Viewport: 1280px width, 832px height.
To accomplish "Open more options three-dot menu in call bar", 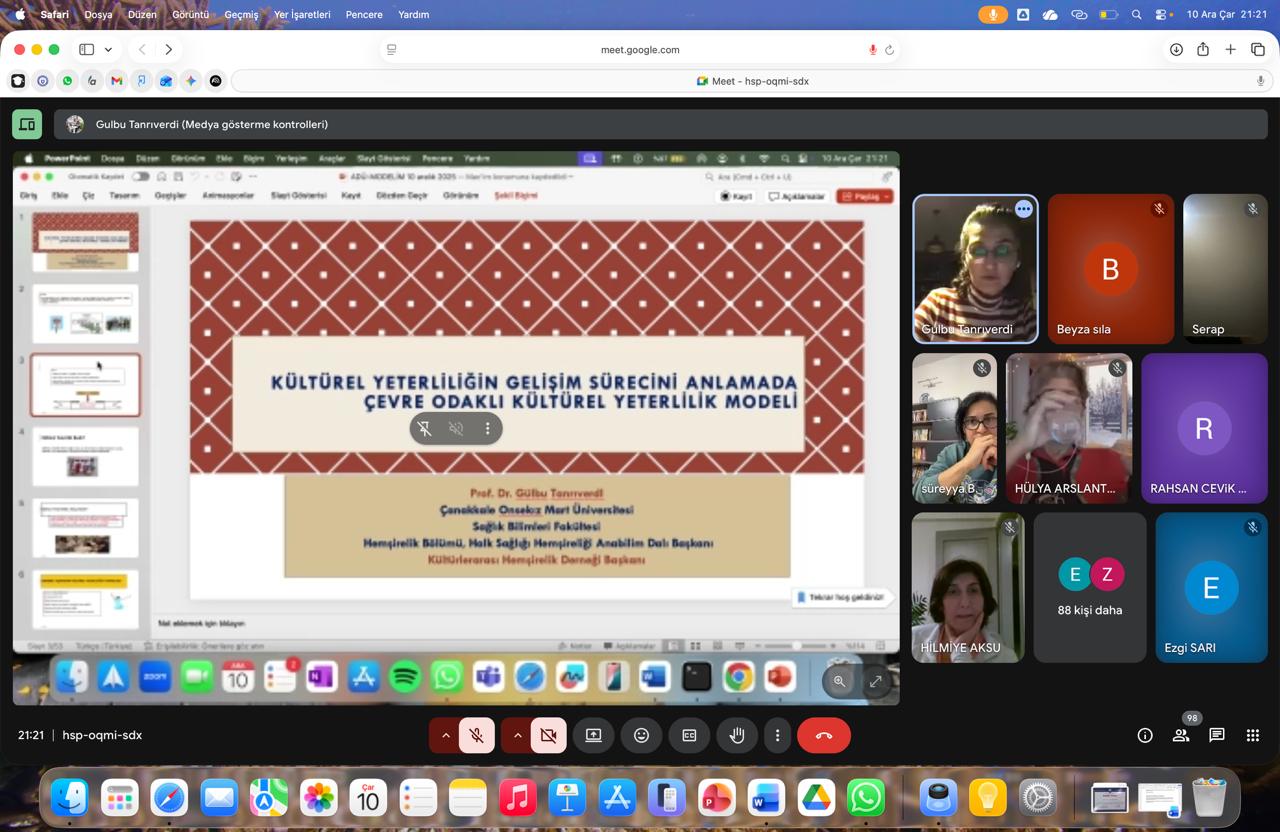I will pos(777,735).
